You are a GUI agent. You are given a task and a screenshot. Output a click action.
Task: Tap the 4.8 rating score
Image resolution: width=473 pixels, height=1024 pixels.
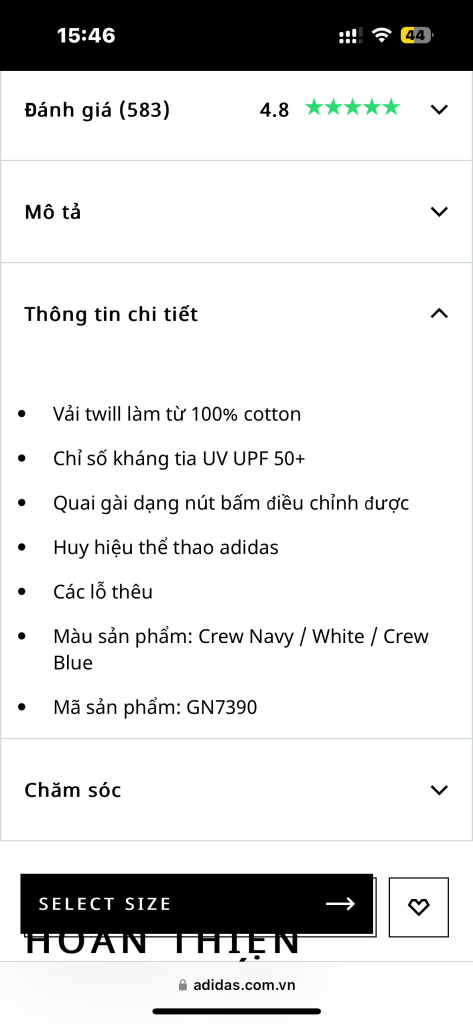274,110
